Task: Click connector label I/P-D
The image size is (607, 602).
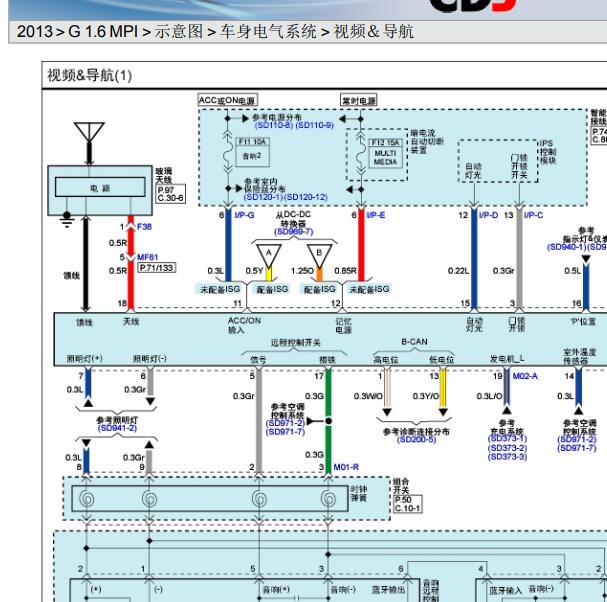Action: [x=488, y=215]
